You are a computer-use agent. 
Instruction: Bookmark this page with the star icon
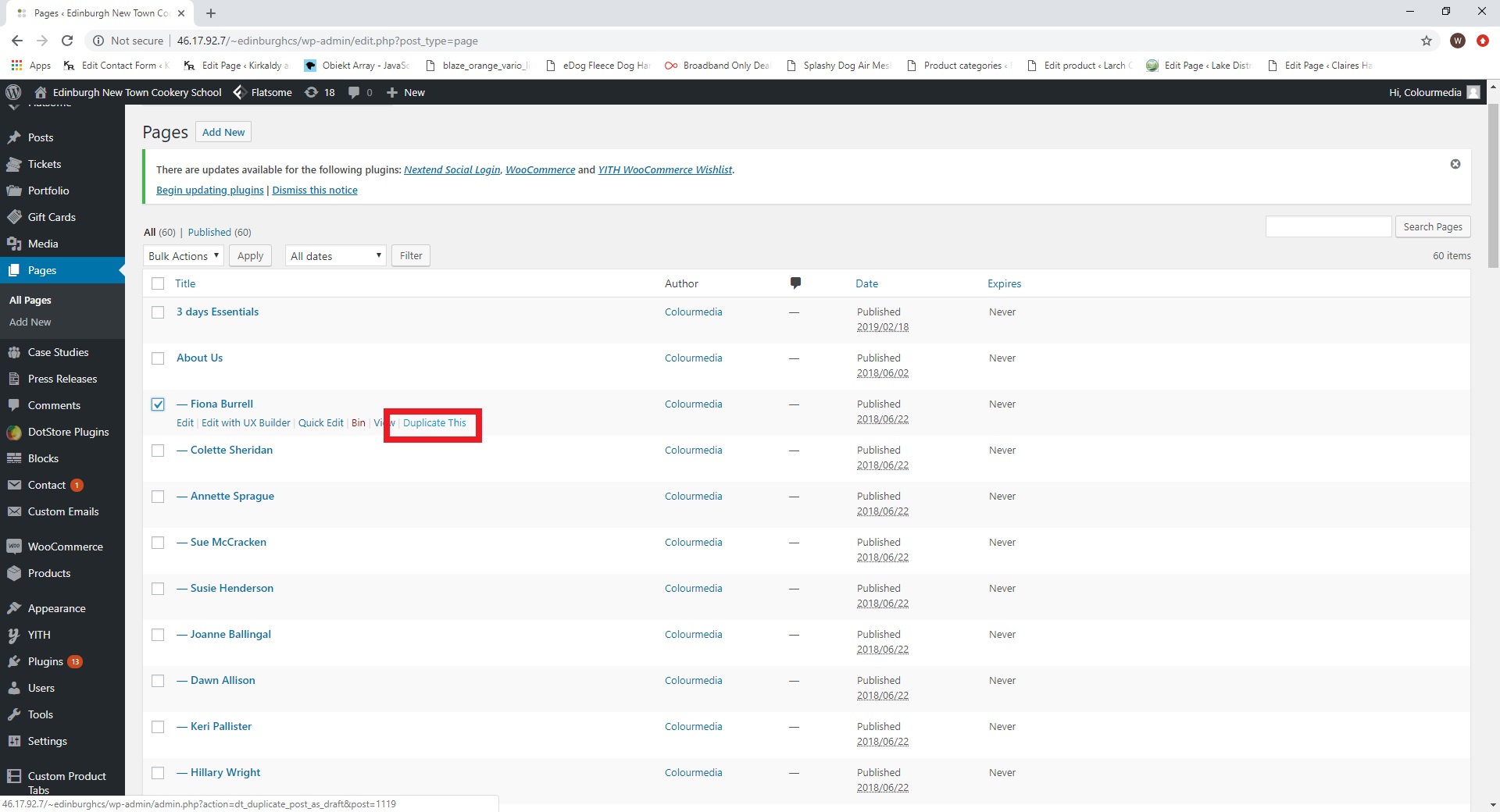1426,41
